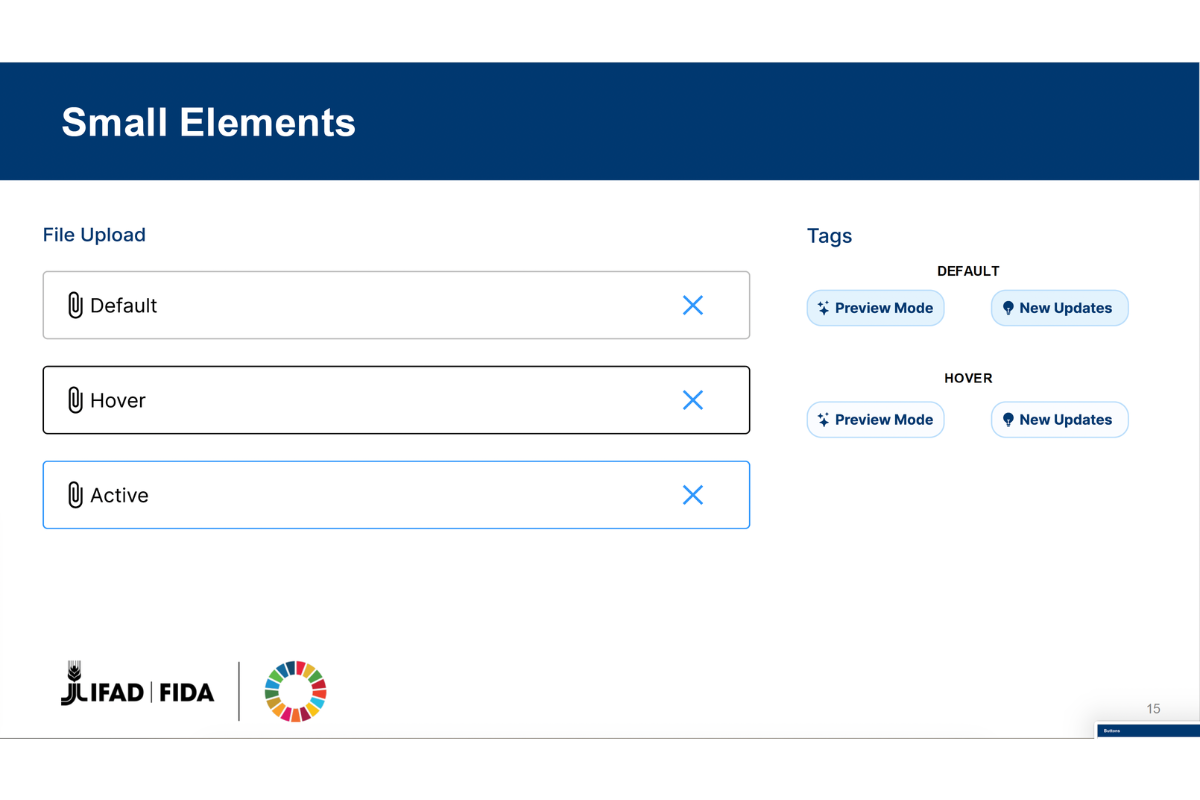The height and width of the screenshot is (800, 1200).
Task: Click the lightbulb icon on the DEFAULT New Updates tag
Action: click(x=1008, y=308)
